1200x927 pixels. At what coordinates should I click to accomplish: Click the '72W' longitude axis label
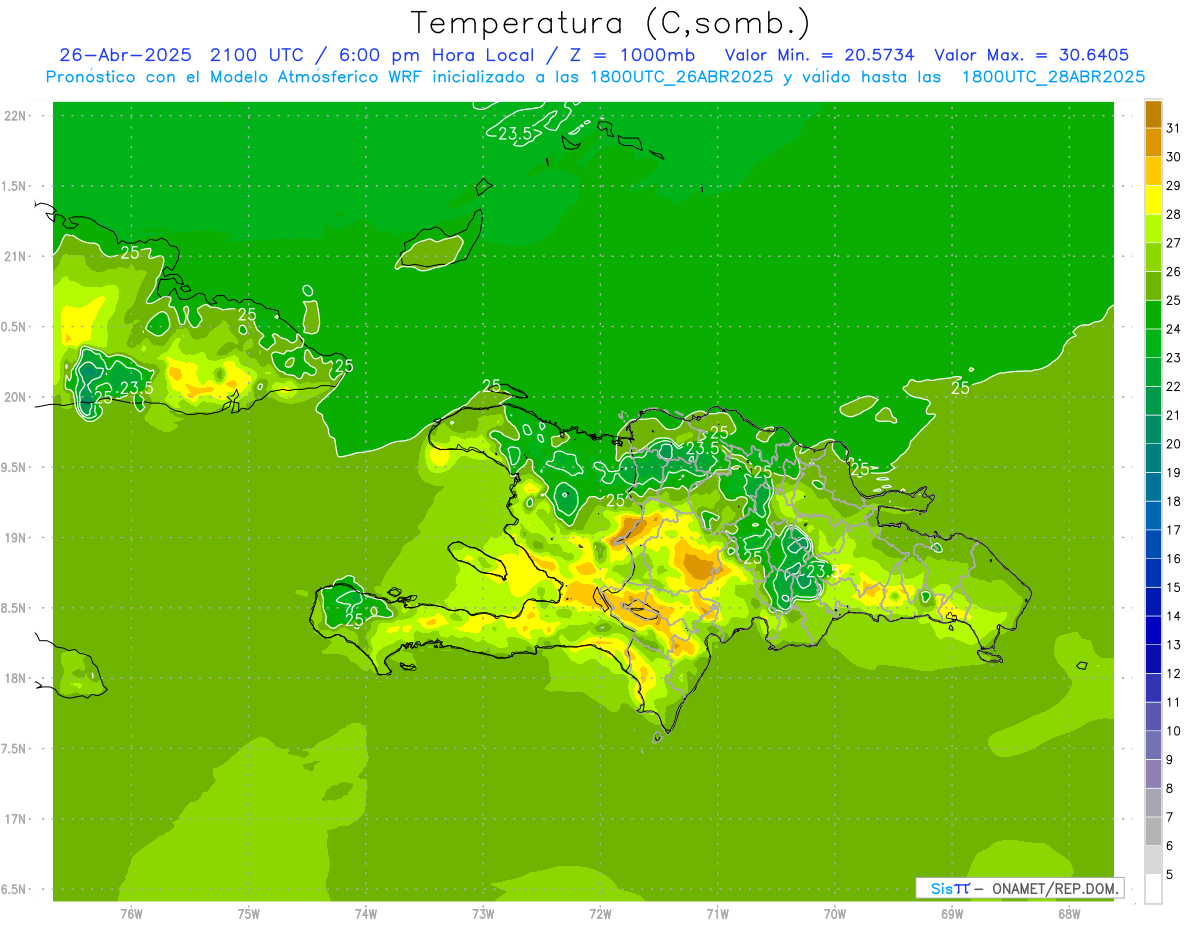pos(600,913)
